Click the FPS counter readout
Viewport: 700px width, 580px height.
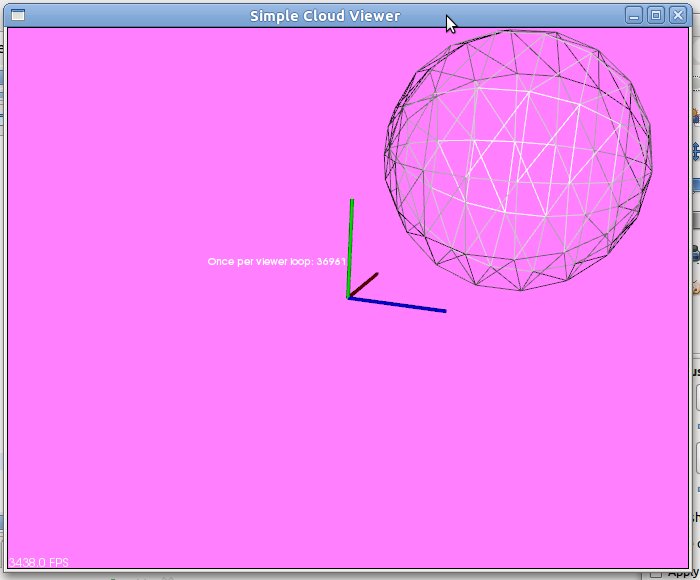tap(38, 563)
